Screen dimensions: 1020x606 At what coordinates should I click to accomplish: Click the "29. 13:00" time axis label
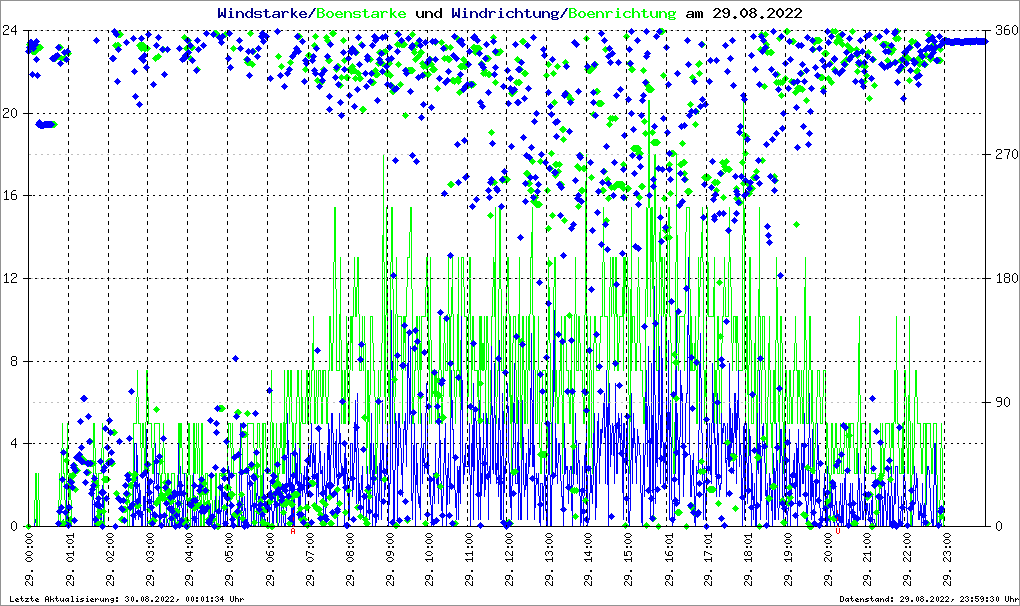point(548,560)
